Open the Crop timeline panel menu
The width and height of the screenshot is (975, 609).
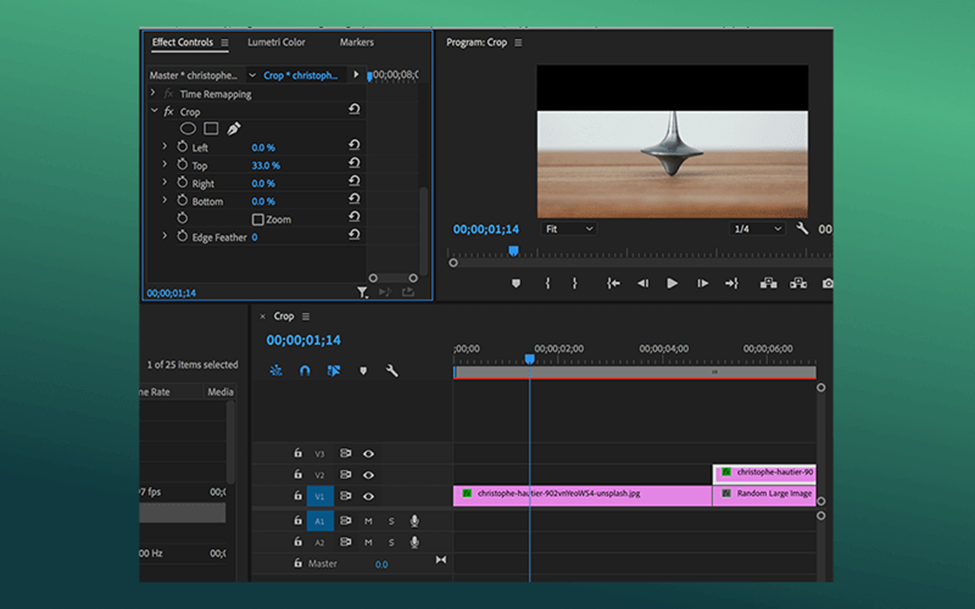click(305, 317)
